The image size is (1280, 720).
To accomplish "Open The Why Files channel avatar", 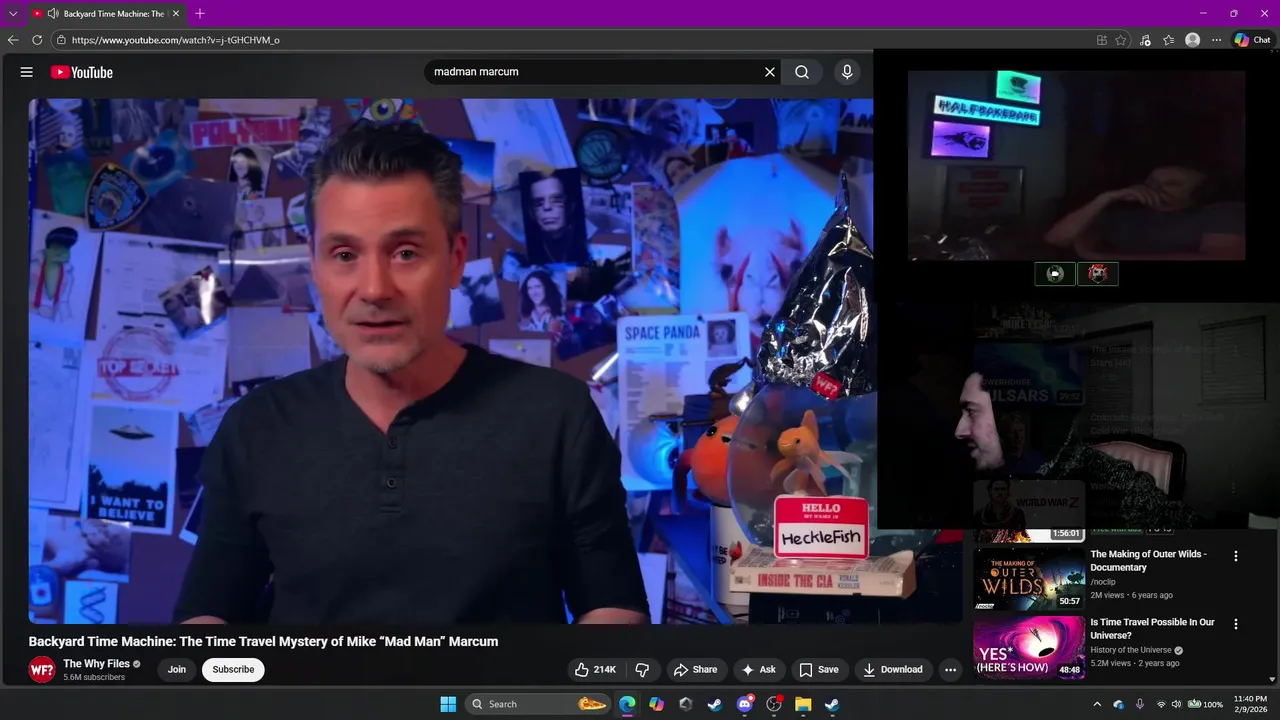I will 42,670.
